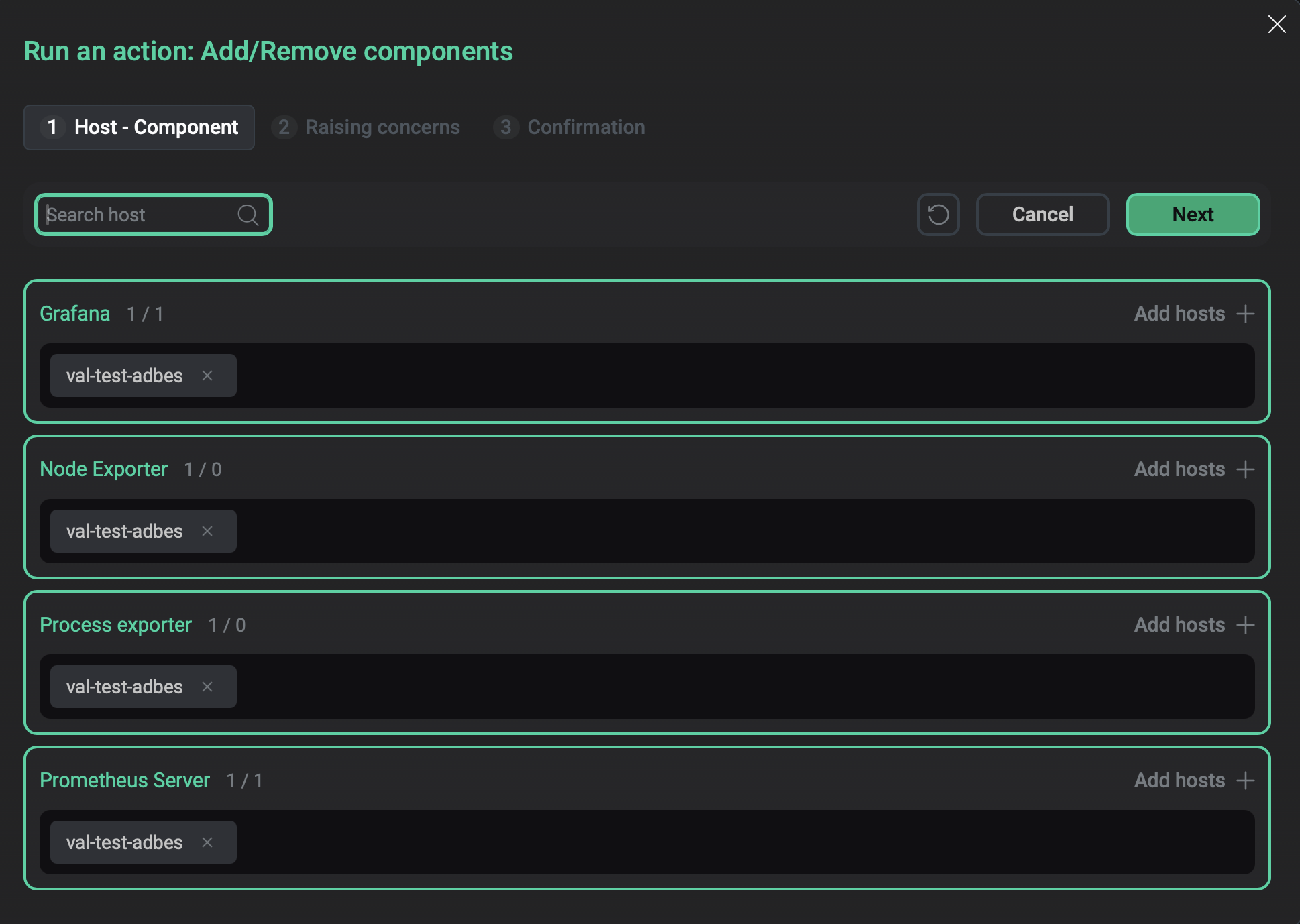Screen dimensions: 1300x924
Task: Click the Add hosts plus icon for Grafana
Action: coord(1246,313)
